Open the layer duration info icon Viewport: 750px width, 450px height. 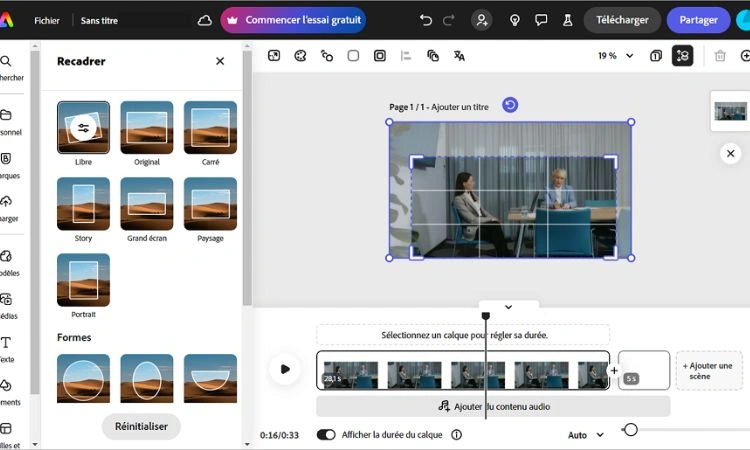point(456,435)
